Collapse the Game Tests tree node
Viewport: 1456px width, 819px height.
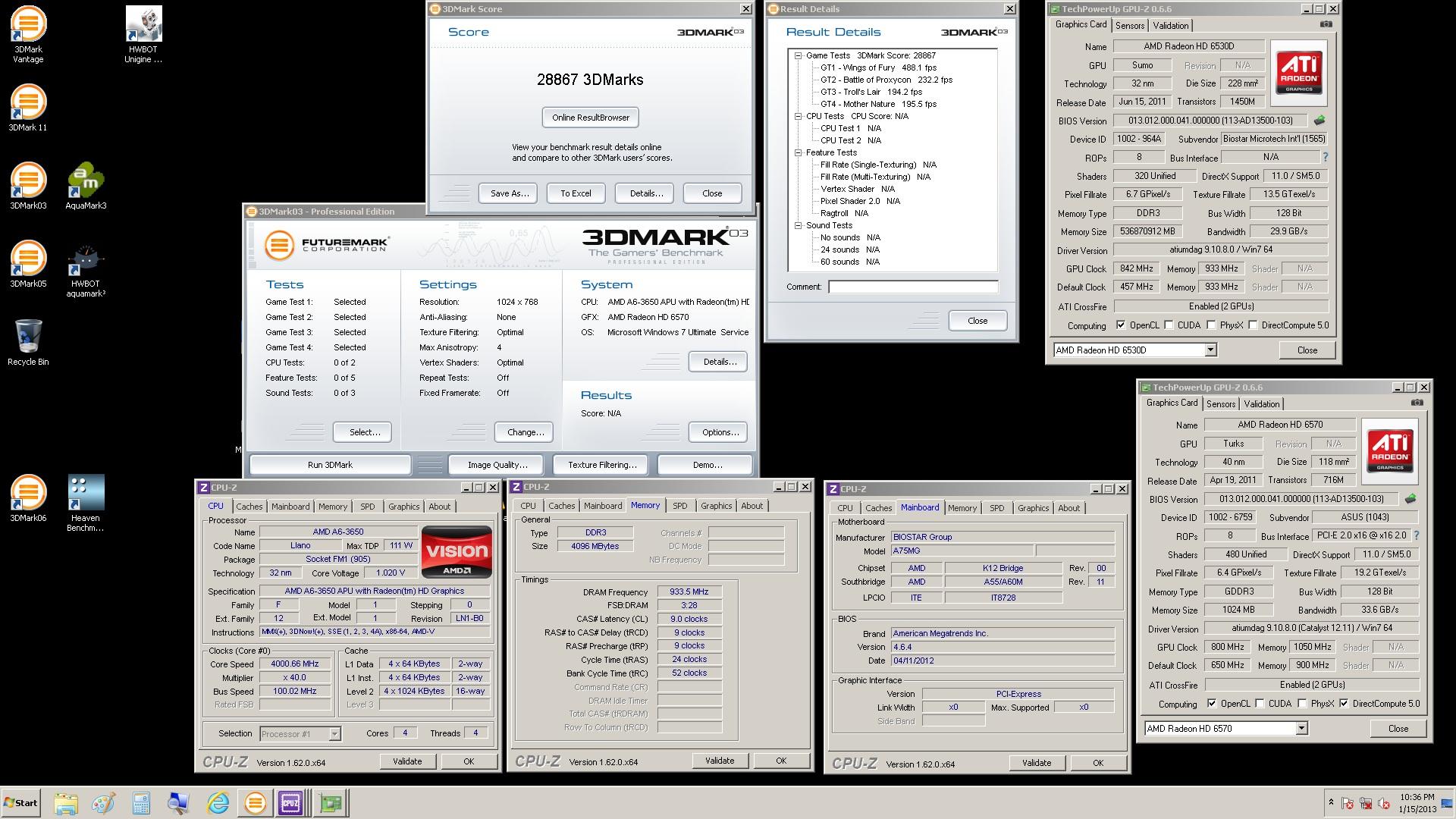798,55
